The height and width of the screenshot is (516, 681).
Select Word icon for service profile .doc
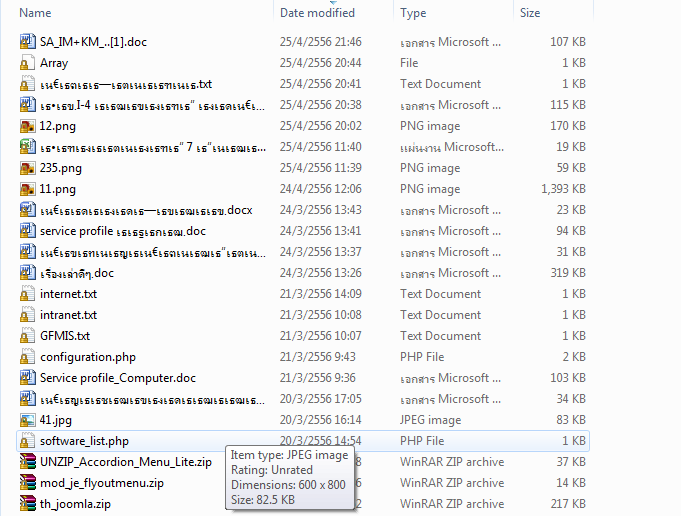(27, 231)
